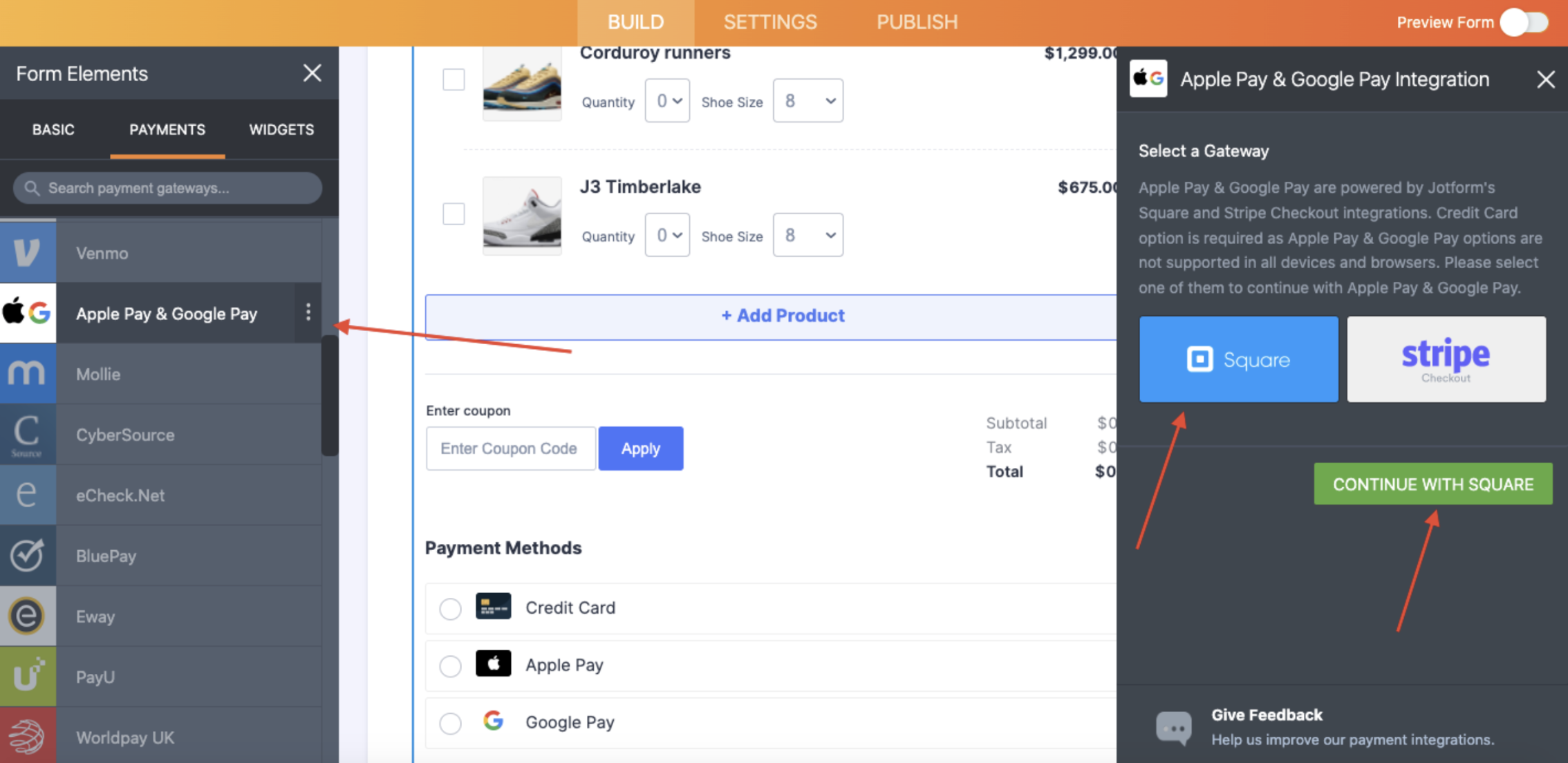Click Continue With Square button

point(1432,484)
